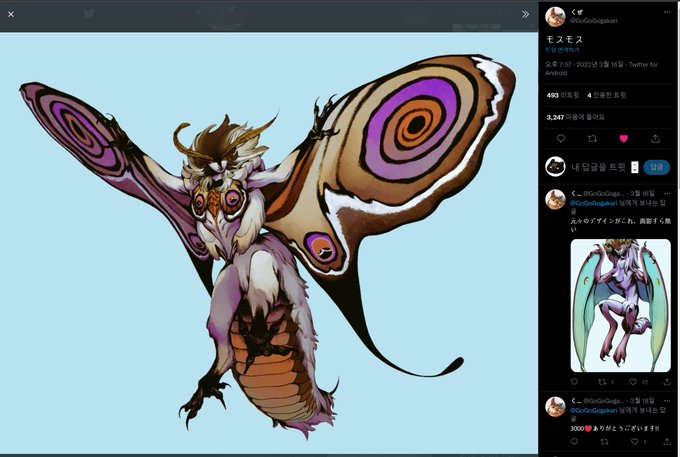The width and height of the screenshot is (680, 457).
Task: Retweet the 3000 thank-you tweet
Action: [604, 441]
